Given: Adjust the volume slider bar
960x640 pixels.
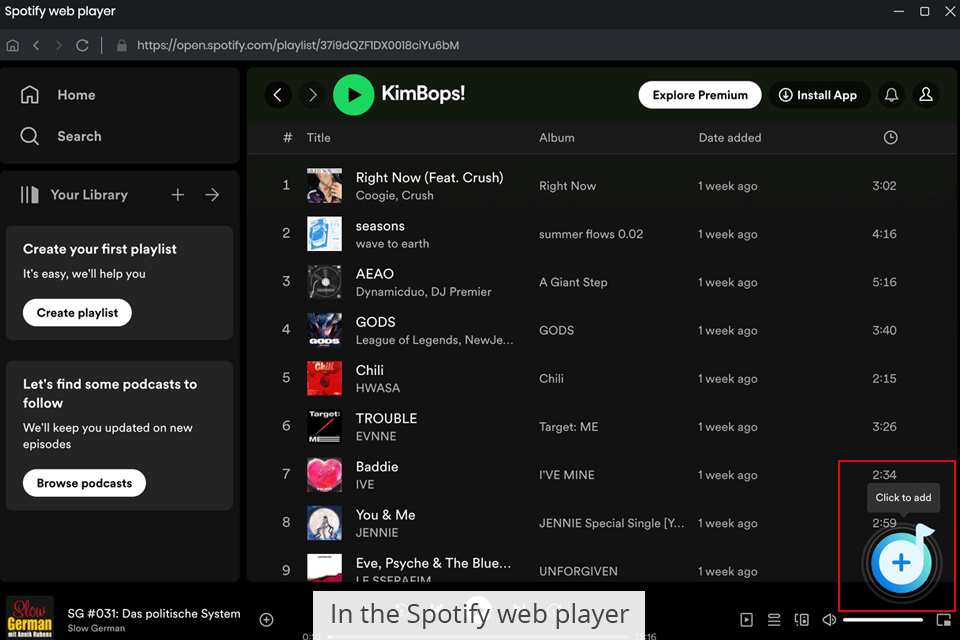Looking at the screenshot, I should (882, 620).
